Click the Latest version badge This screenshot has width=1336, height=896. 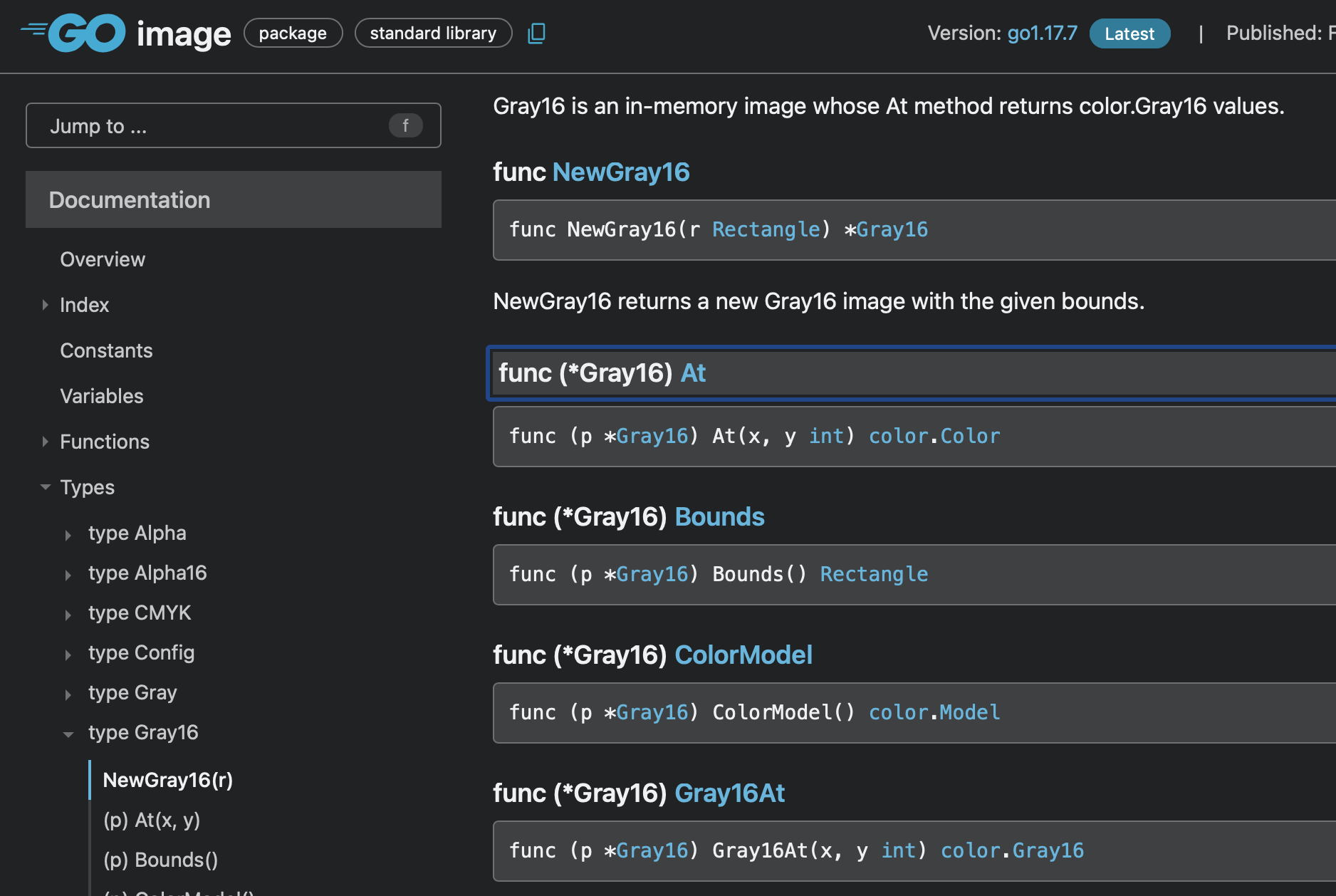pyautogui.click(x=1129, y=33)
